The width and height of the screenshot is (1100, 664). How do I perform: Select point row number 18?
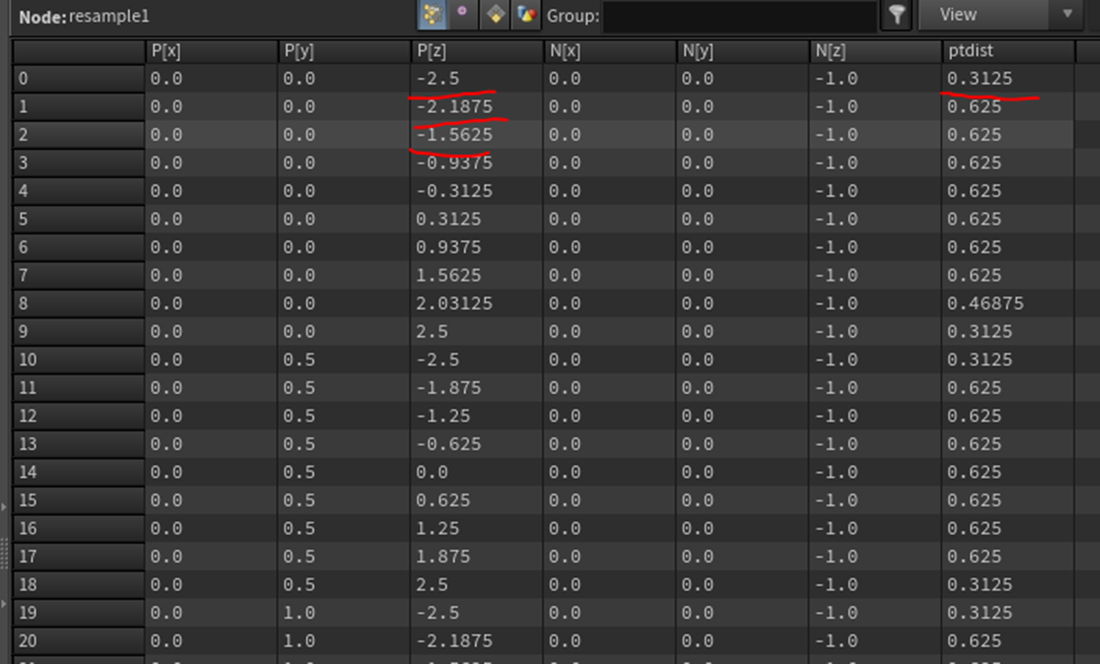79,585
